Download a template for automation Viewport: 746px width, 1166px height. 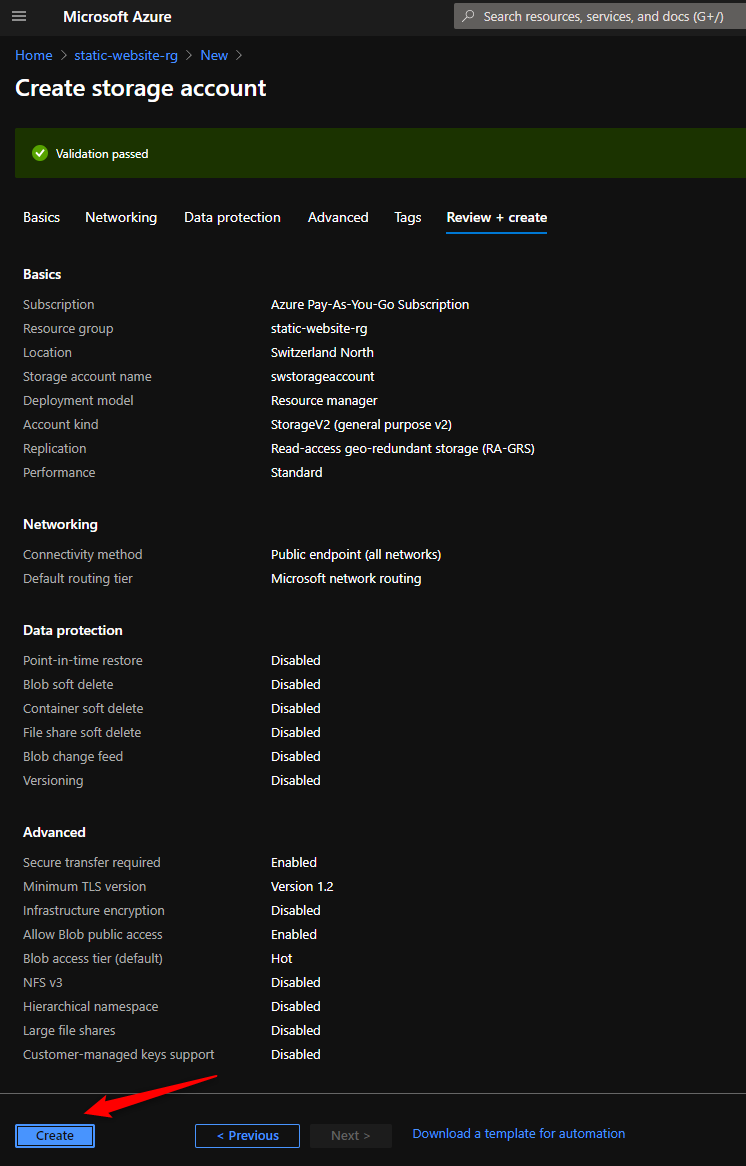519,1133
